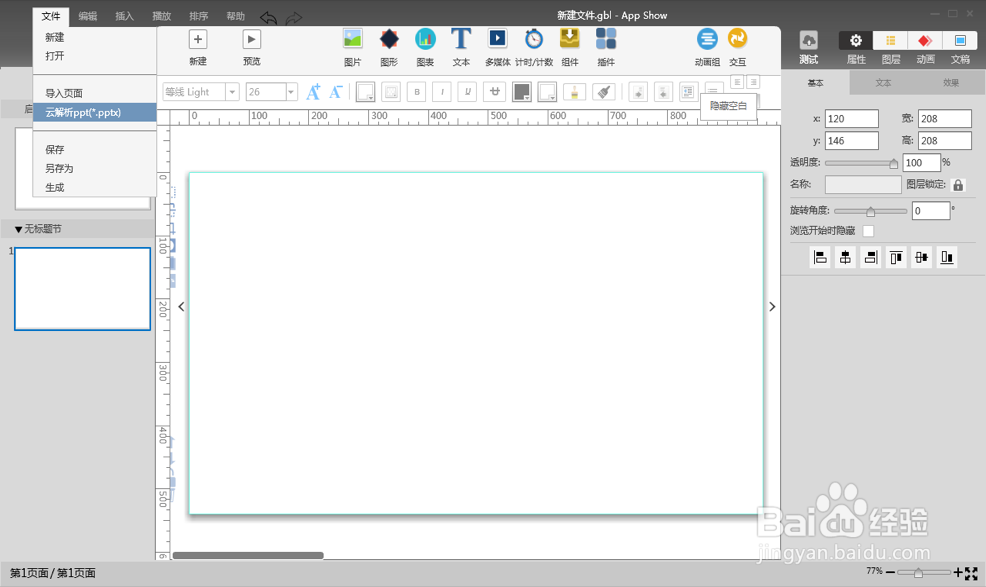Image resolution: width=986 pixels, height=587 pixels.
Task: Click the 动画组 animation group icon
Action: coord(707,39)
